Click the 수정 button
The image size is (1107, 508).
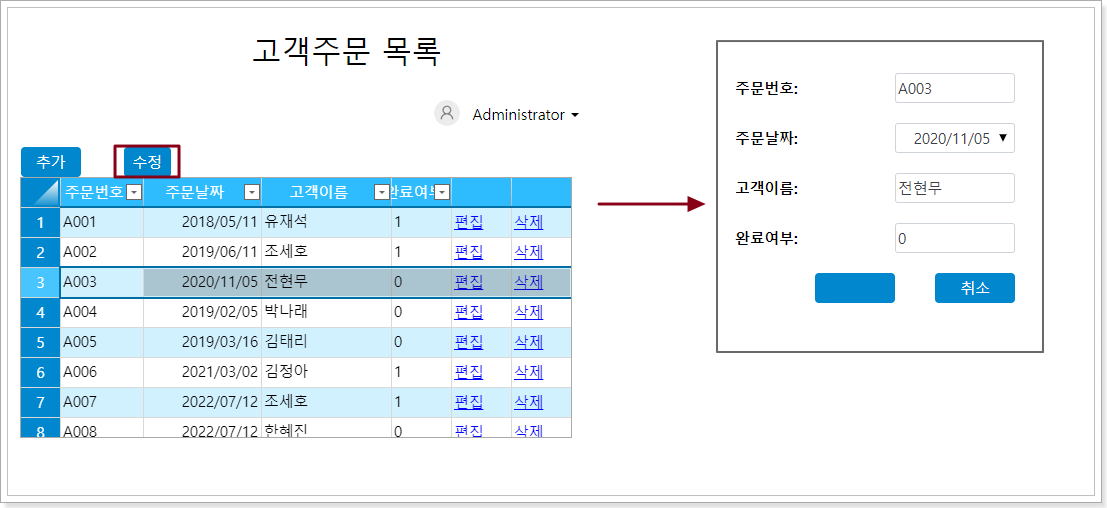point(147,162)
